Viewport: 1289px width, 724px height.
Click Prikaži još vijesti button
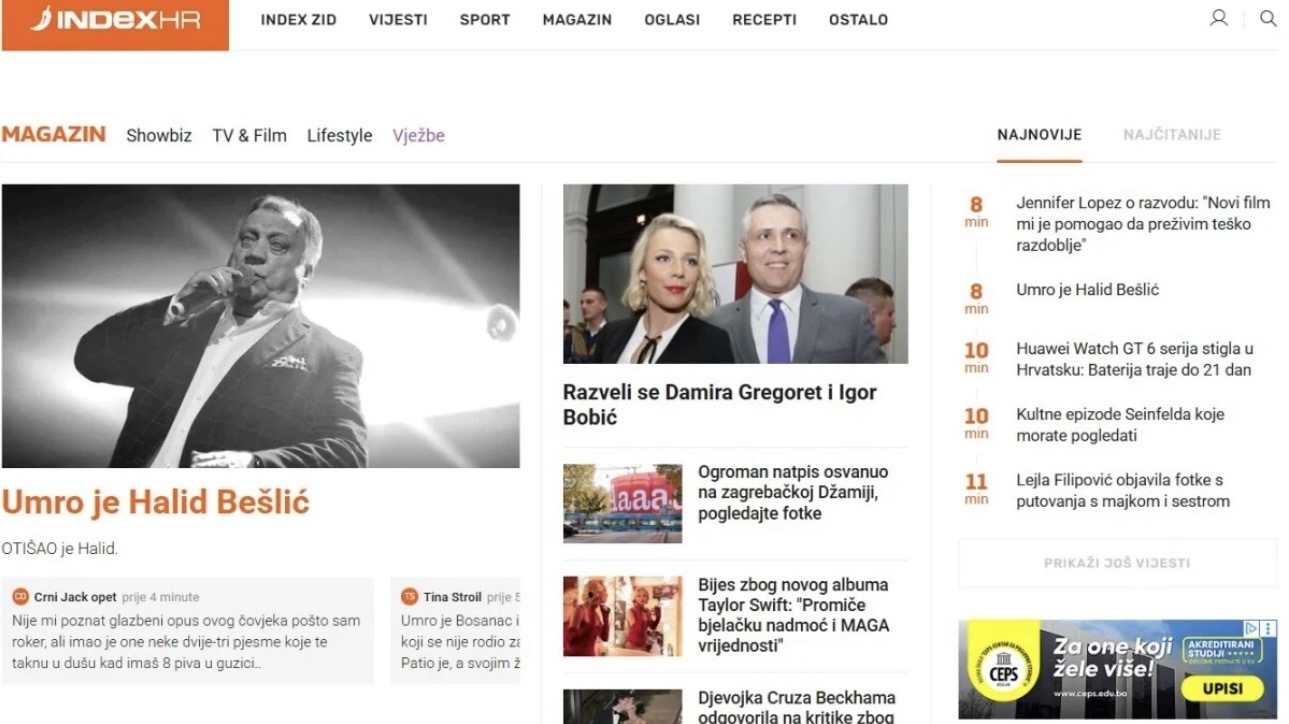(1117, 563)
